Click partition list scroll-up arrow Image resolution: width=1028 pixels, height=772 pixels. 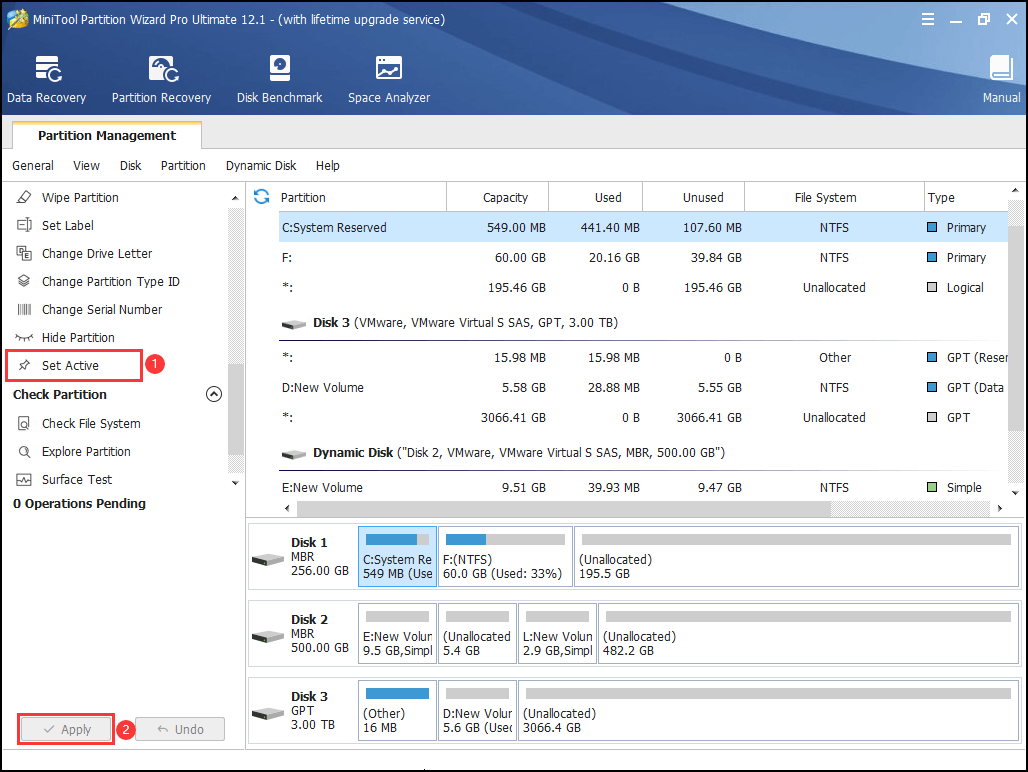coord(1015,191)
